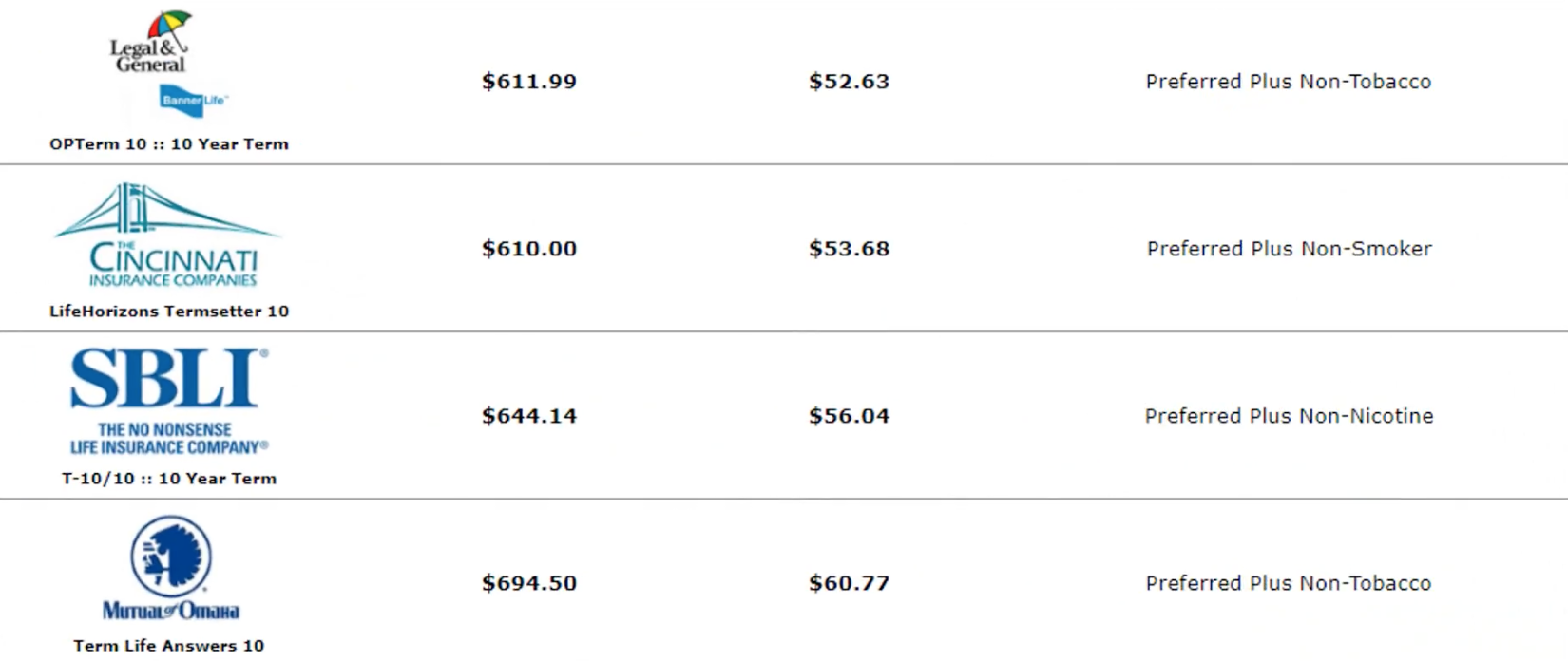The image size is (1568, 661).
Task: Click the Cincinnati Insurance Companies bridge logo
Action: pyautogui.click(x=169, y=235)
